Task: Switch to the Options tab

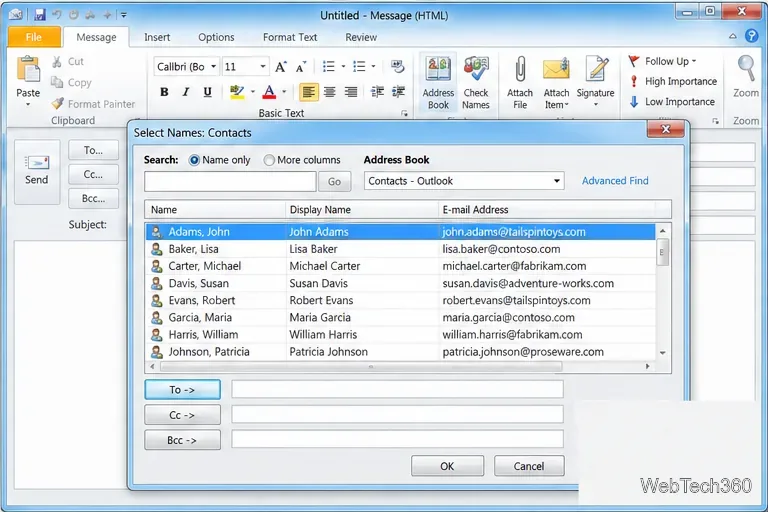Action: pyautogui.click(x=216, y=37)
